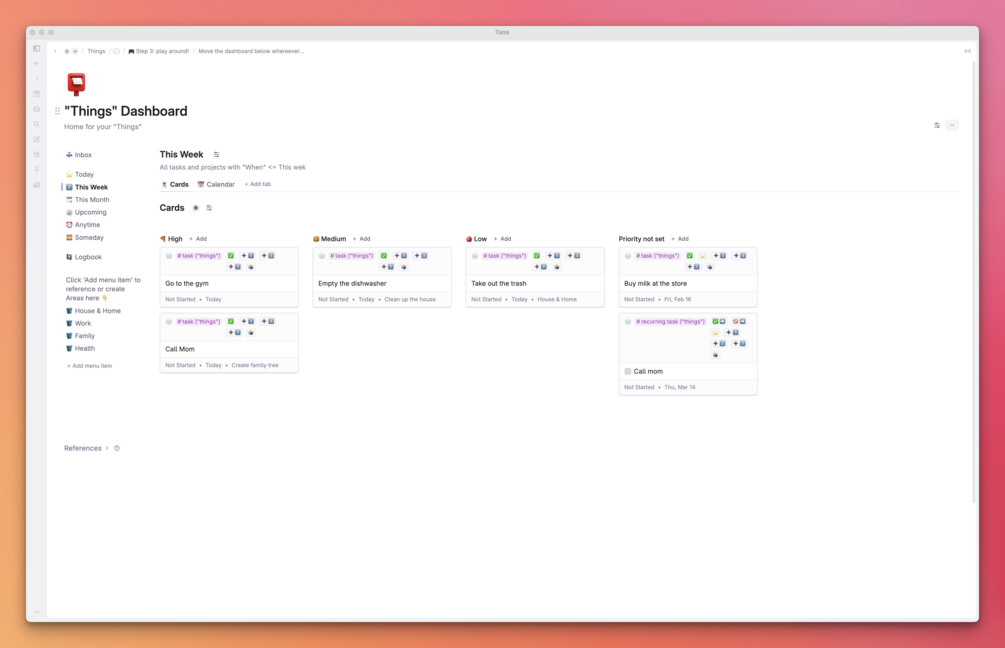Toggle the status circle on Buy milk card

click(628, 256)
